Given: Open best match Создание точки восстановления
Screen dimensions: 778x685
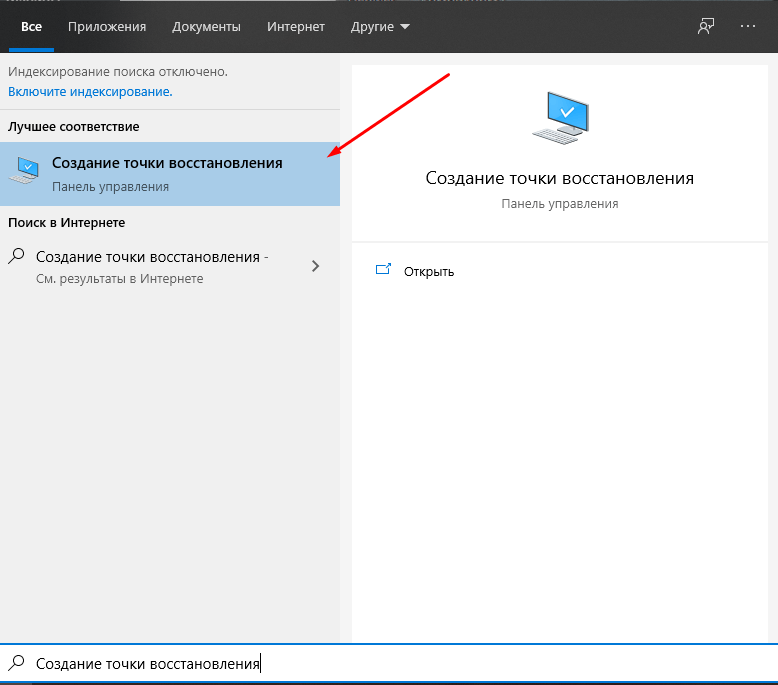Looking at the screenshot, I should click(170, 174).
